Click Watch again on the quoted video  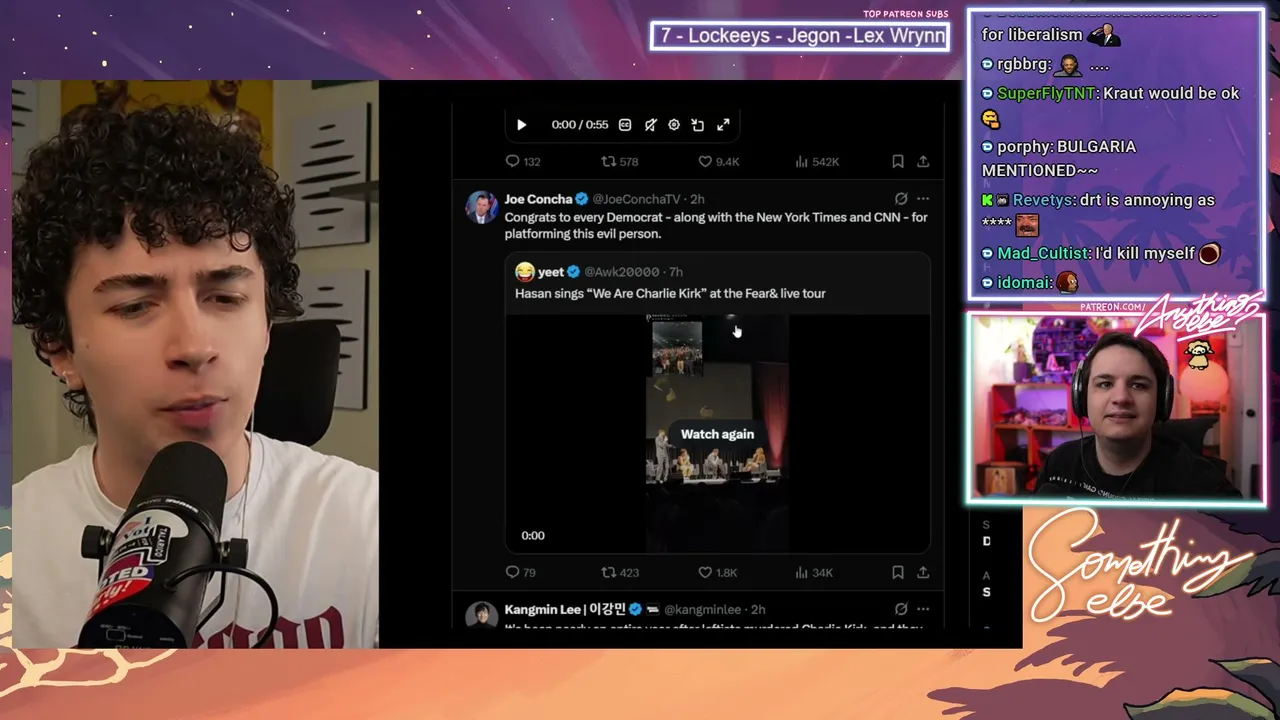(717, 434)
